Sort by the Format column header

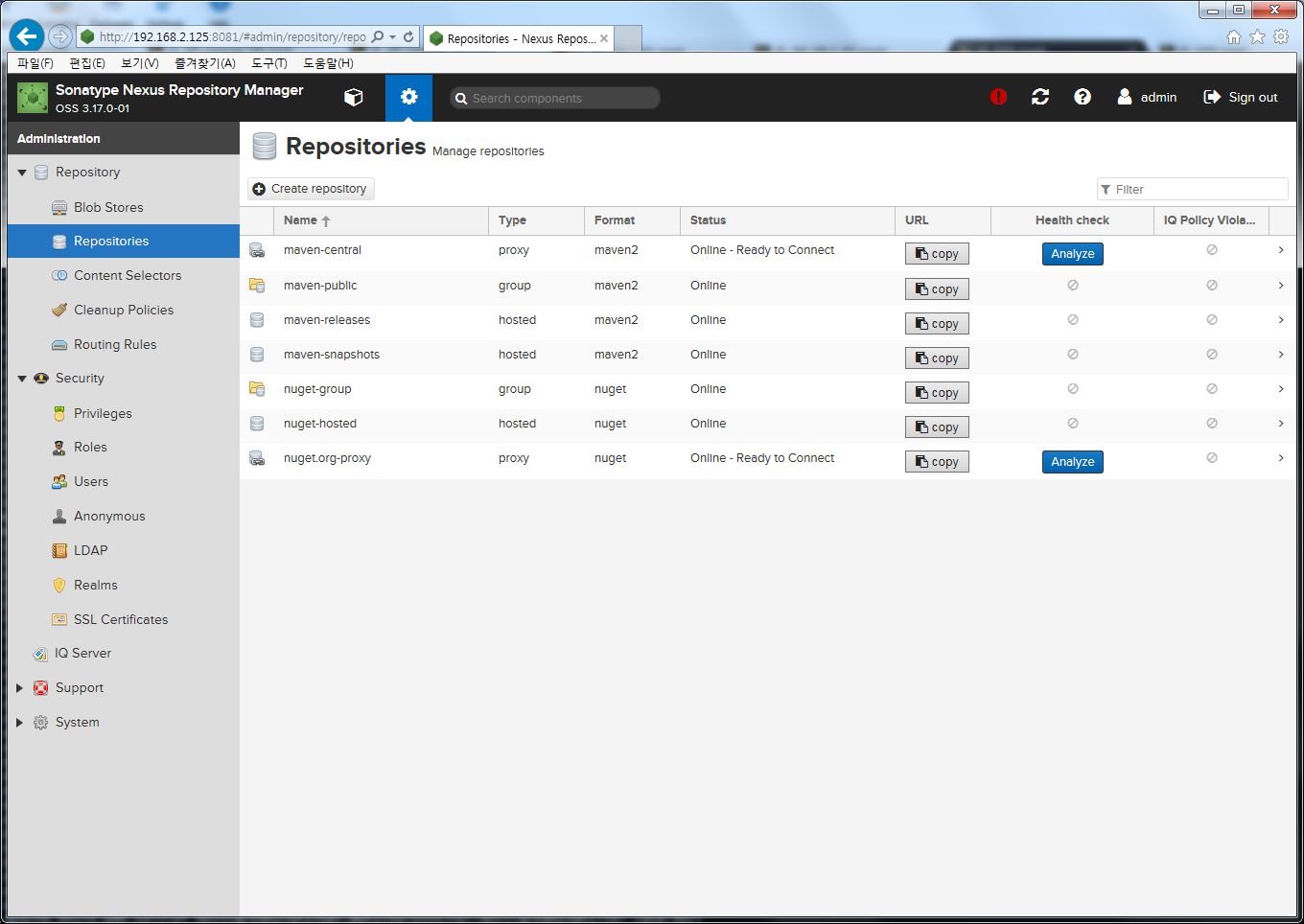(632, 220)
